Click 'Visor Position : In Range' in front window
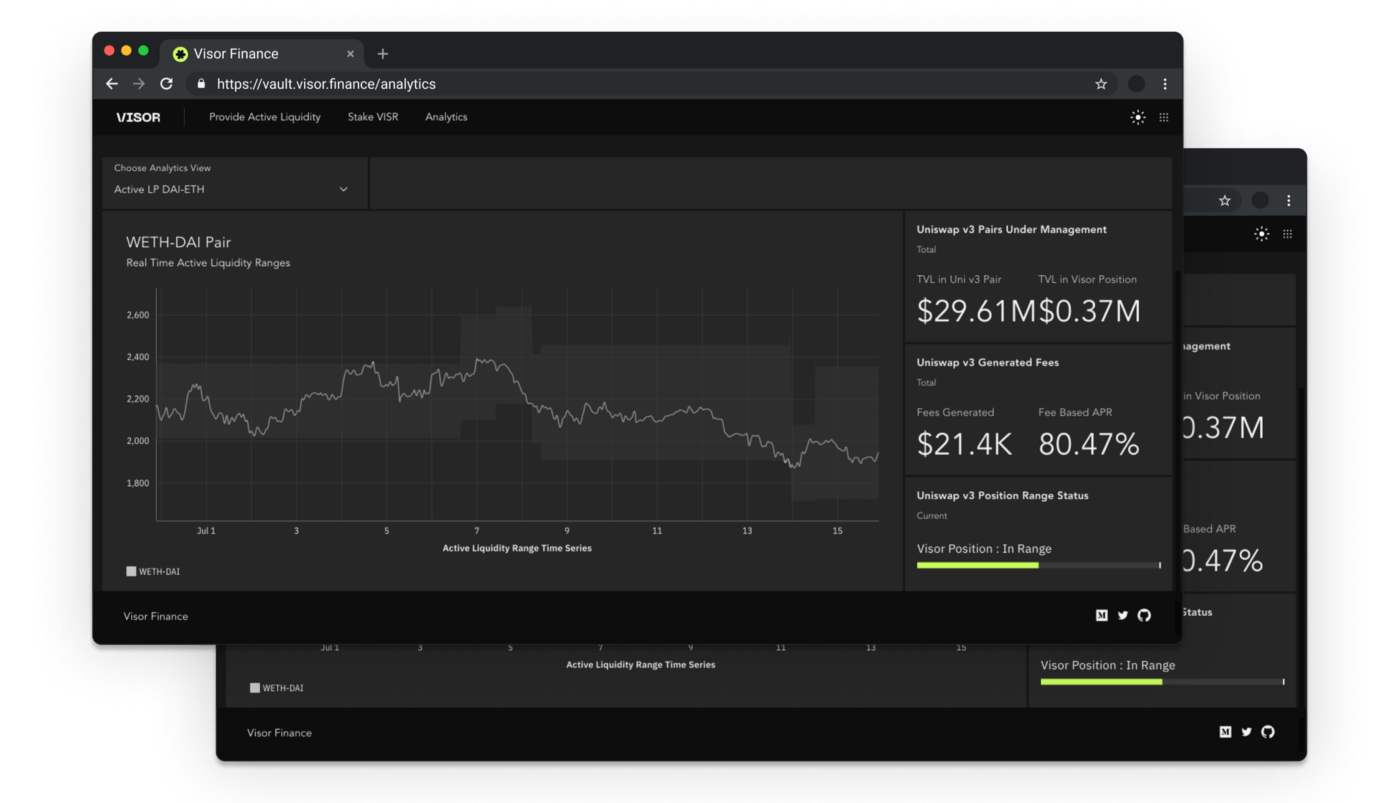The image size is (1400, 803). tap(984, 549)
